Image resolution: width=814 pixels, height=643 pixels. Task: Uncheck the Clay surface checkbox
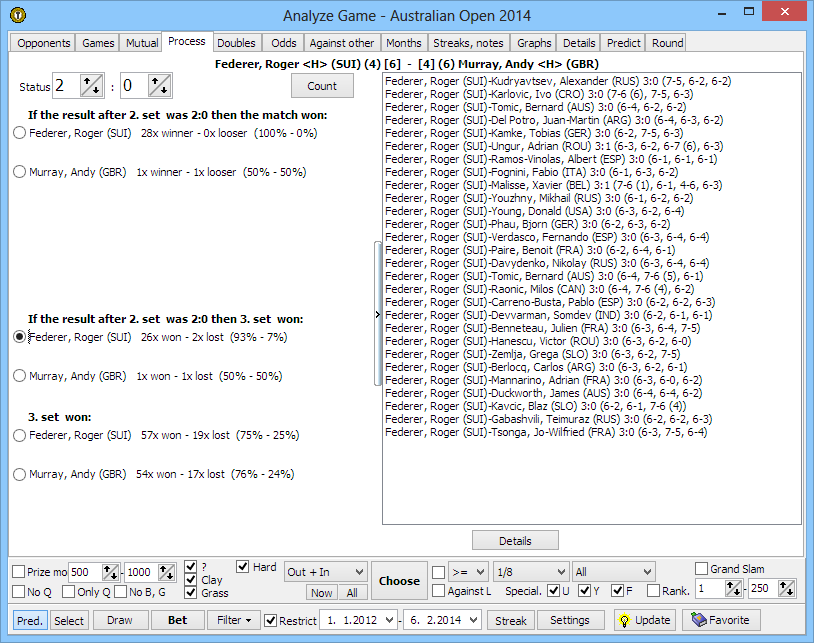pos(191,579)
